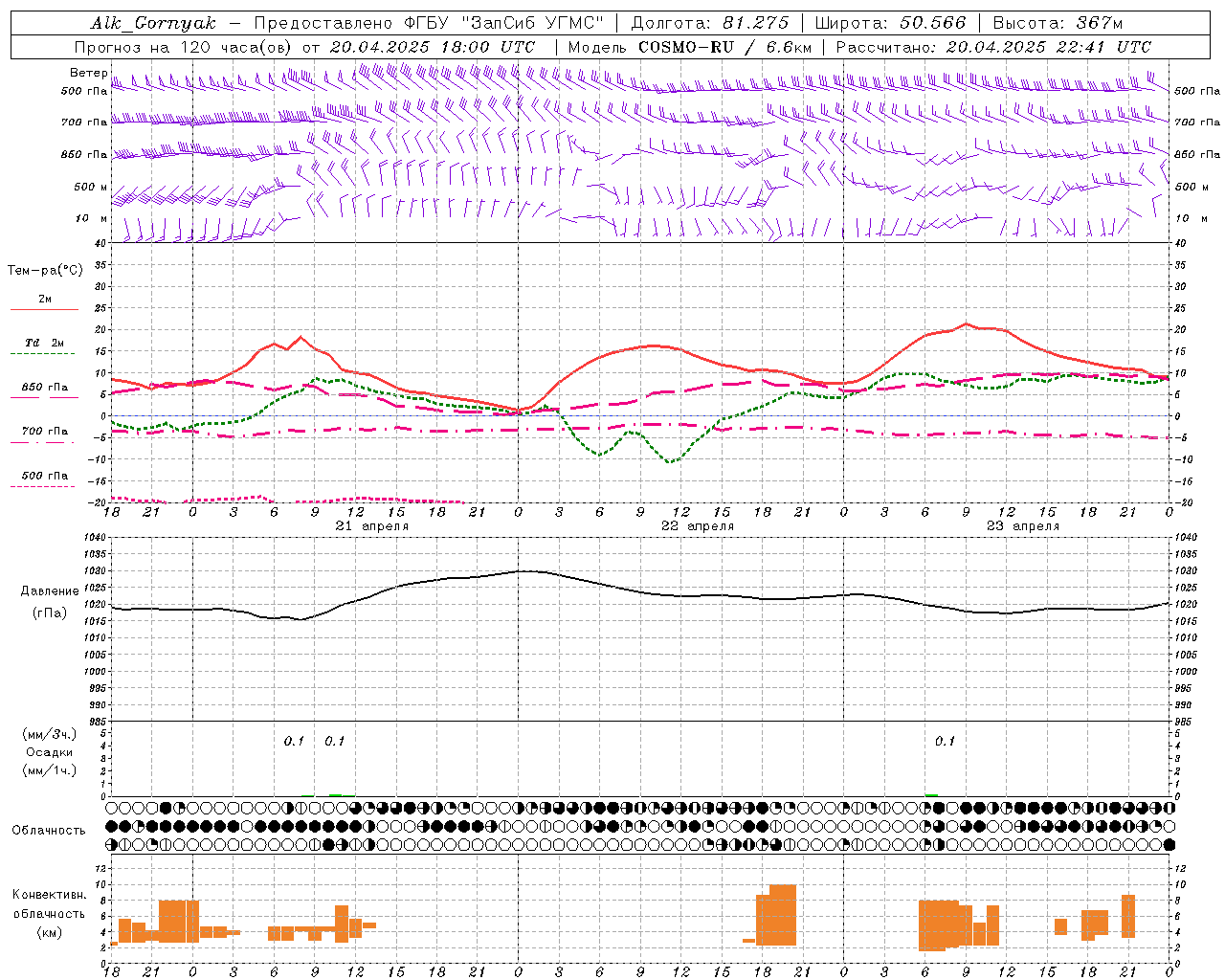
Task: Click the green precipitation bar on 23 апреля
Action: [x=931, y=794]
